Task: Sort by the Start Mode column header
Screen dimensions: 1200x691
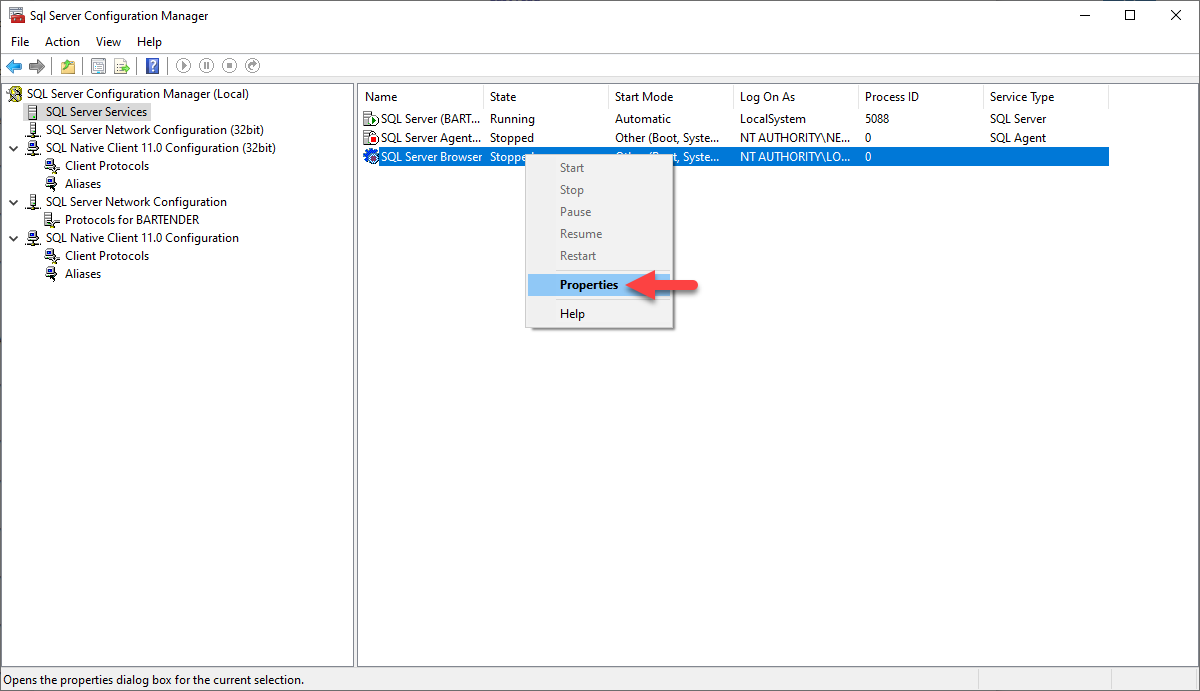Action: (671, 97)
